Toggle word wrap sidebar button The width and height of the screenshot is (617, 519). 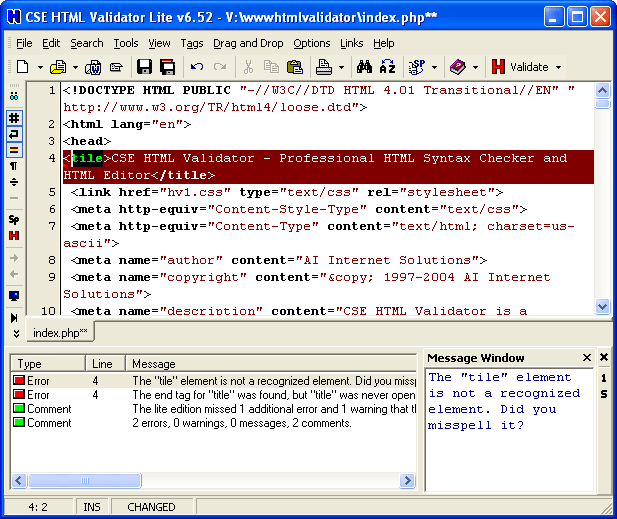click(x=14, y=133)
